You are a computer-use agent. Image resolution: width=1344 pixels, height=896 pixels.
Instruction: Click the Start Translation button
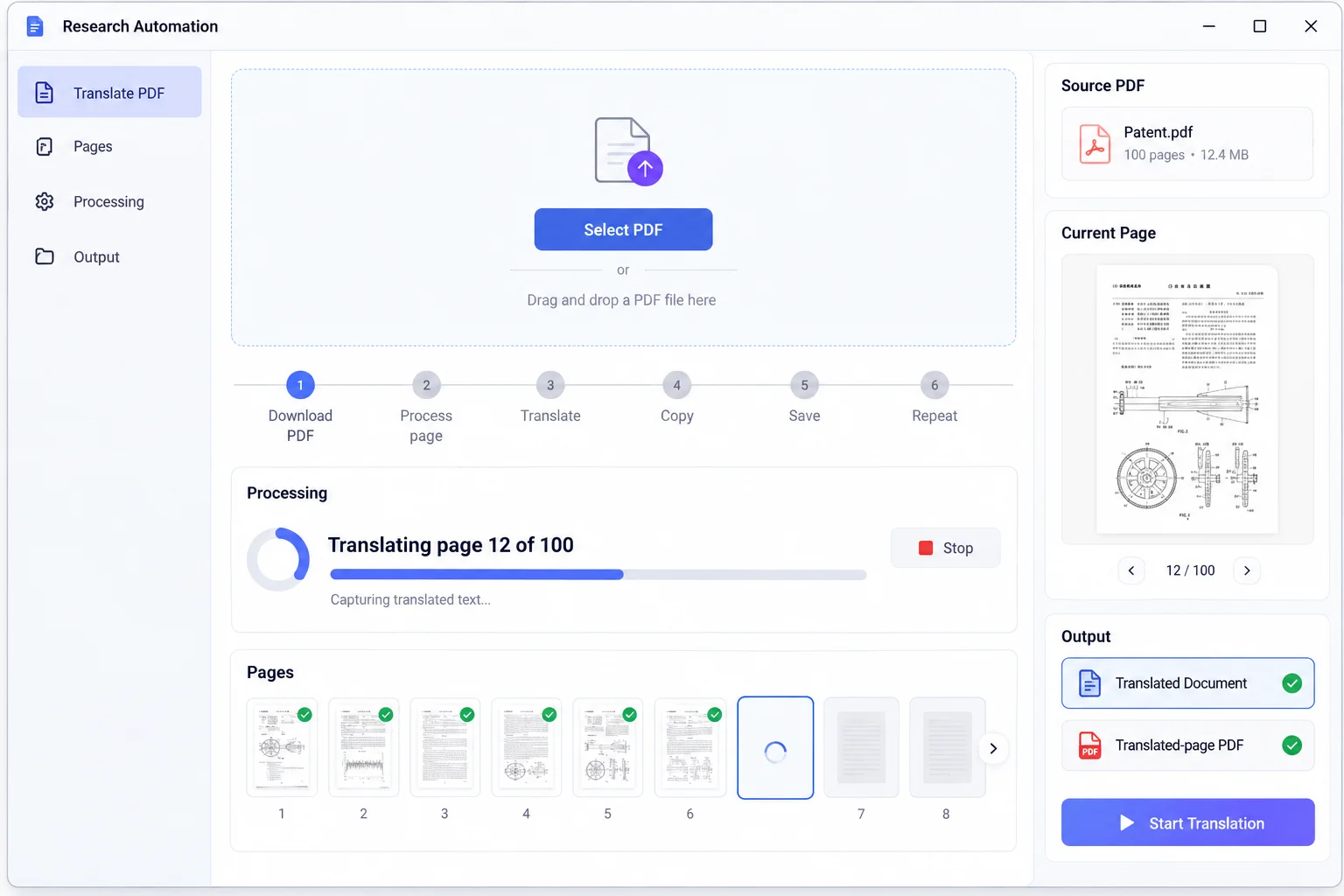(x=1187, y=822)
